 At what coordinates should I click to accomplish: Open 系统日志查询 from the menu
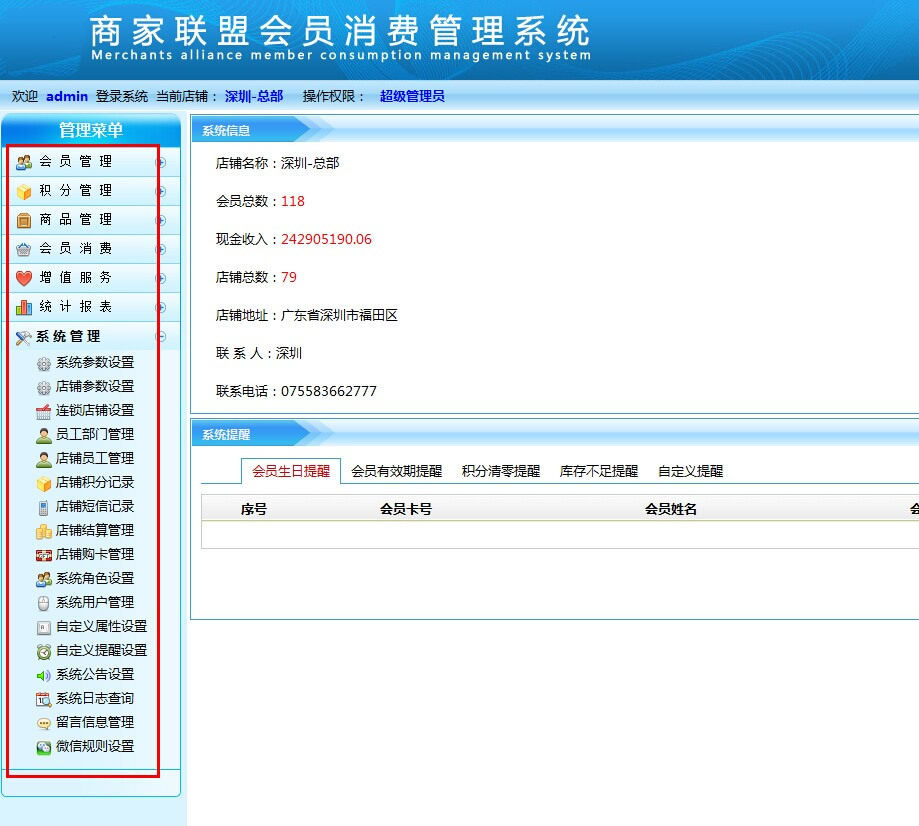click(94, 699)
